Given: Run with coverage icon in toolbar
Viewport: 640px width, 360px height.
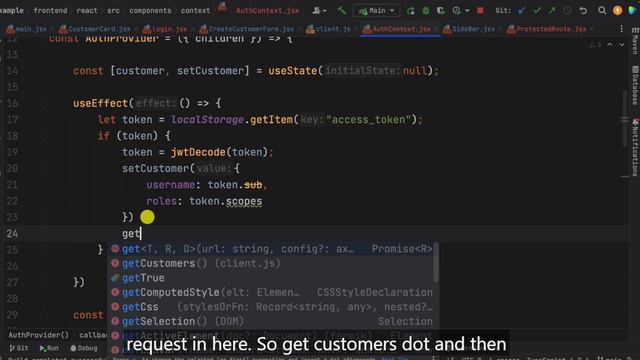Looking at the screenshot, I should pyautogui.click(x=441, y=11).
